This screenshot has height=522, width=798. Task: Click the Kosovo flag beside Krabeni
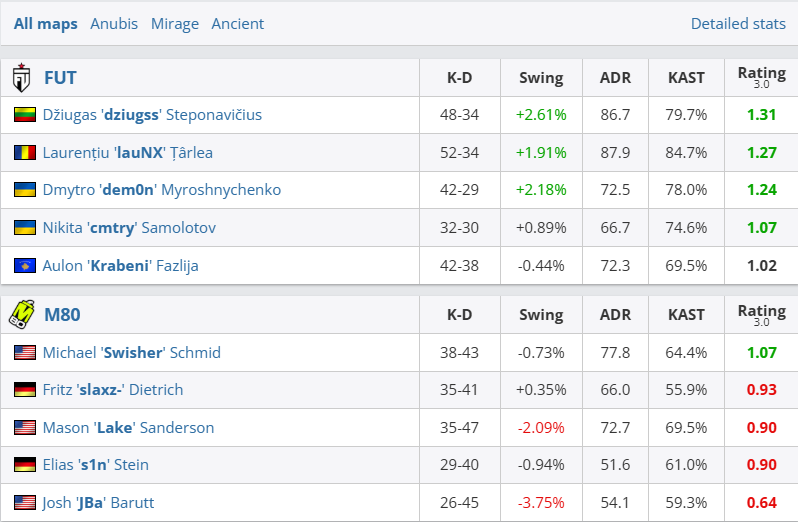point(25,266)
